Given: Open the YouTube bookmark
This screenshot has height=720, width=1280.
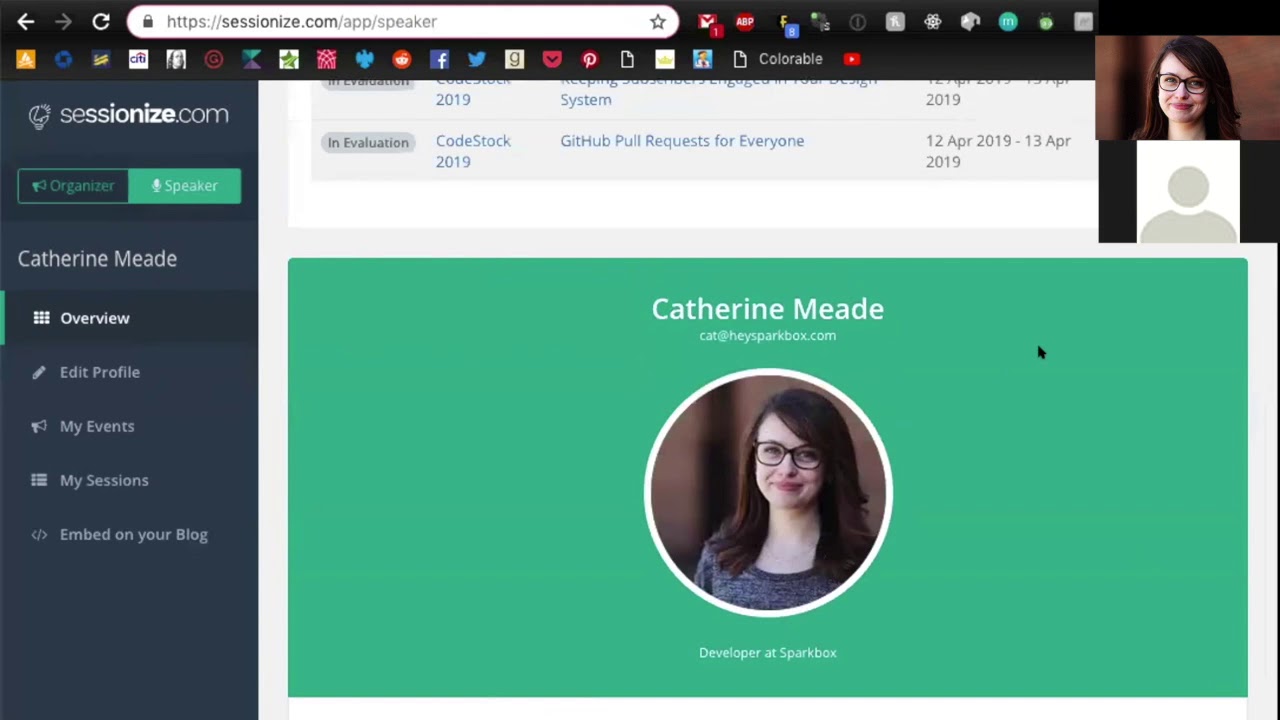Looking at the screenshot, I should pyautogui.click(x=852, y=59).
